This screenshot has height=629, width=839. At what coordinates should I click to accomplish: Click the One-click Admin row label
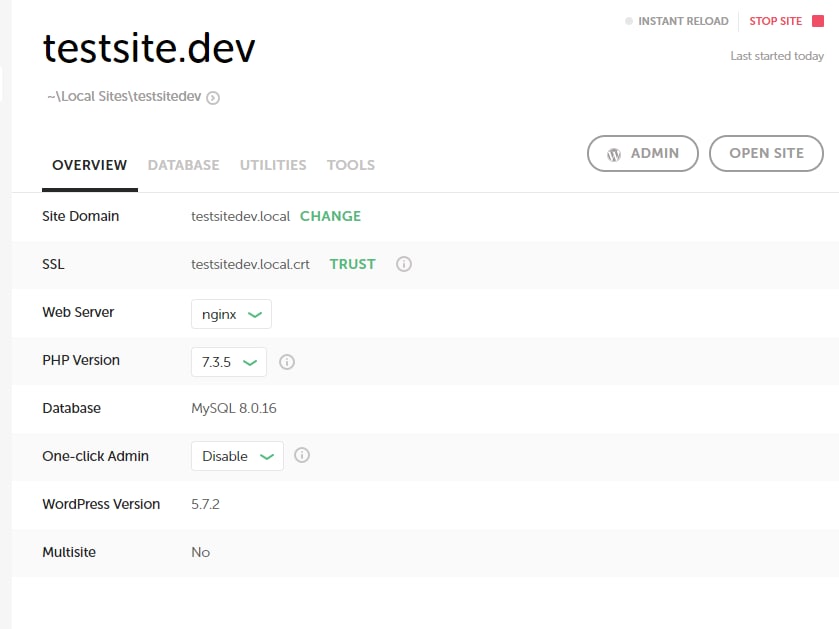[x=96, y=456]
